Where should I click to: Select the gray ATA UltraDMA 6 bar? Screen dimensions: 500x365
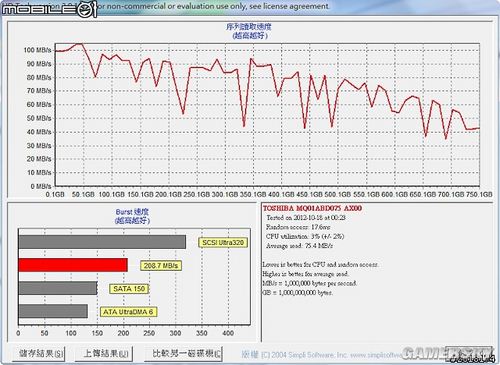[x=53, y=311]
